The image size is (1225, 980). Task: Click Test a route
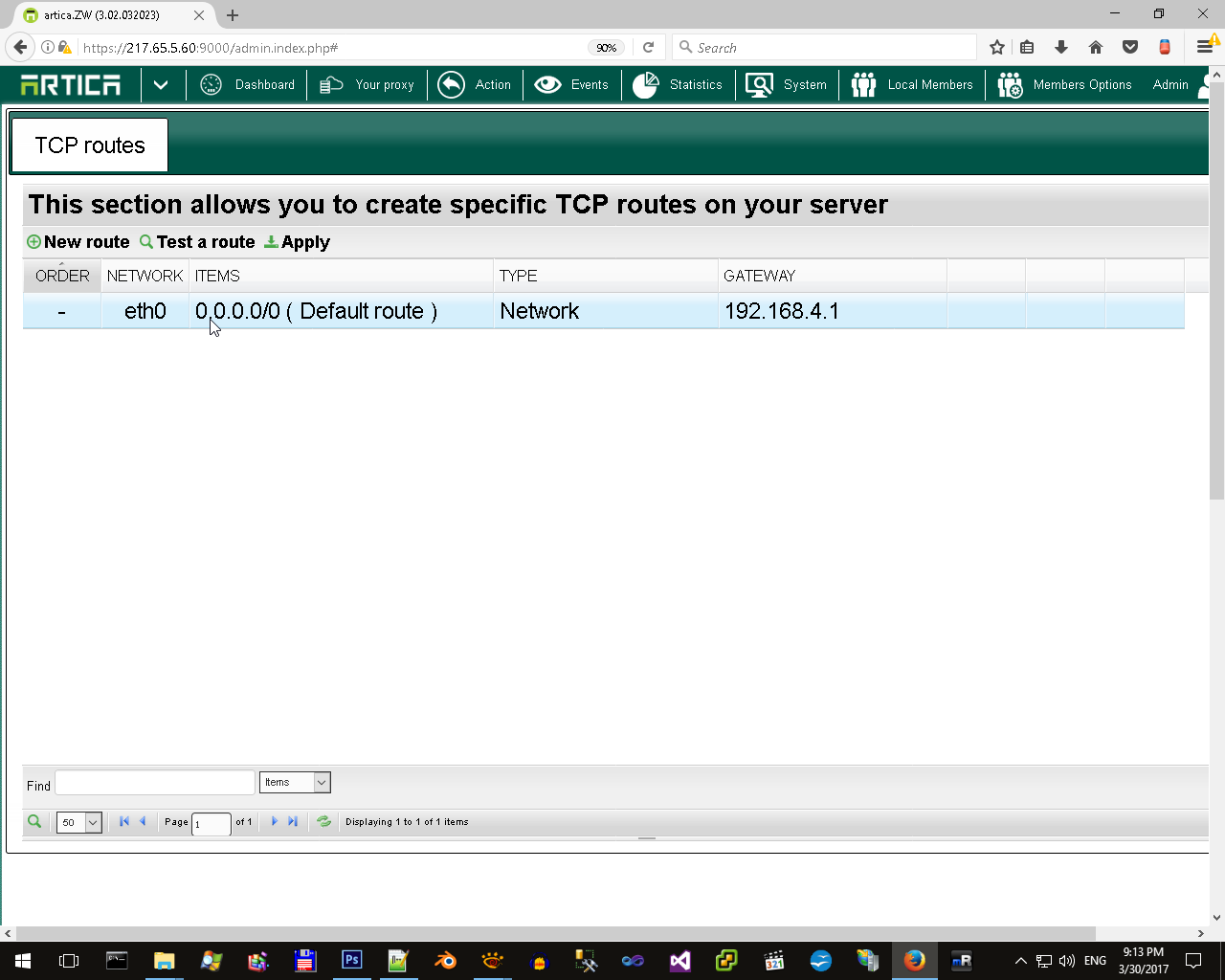pos(198,242)
